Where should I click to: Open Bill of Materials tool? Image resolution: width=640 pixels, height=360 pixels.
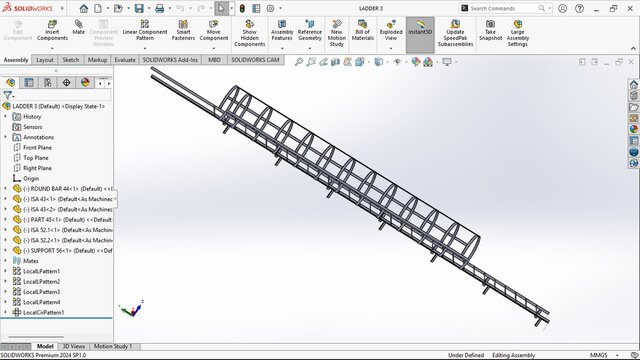pyautogui.click(x=362, y=31)
